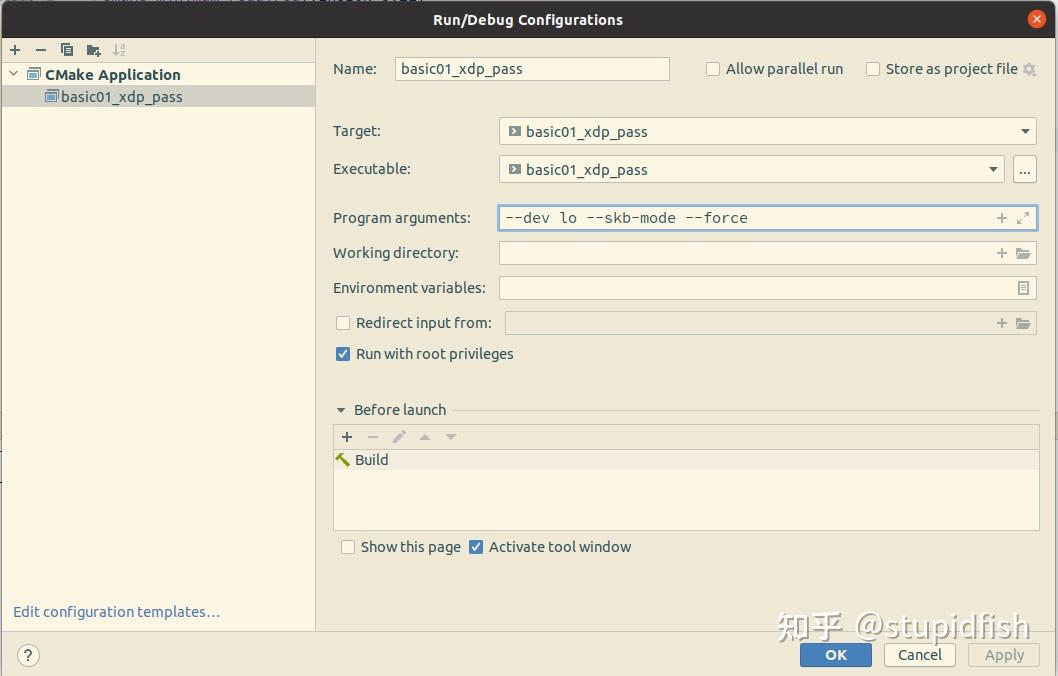Screen dimensions: 1058x676
Task: Copy the selected configuration
Action: [x=67, y=50]
